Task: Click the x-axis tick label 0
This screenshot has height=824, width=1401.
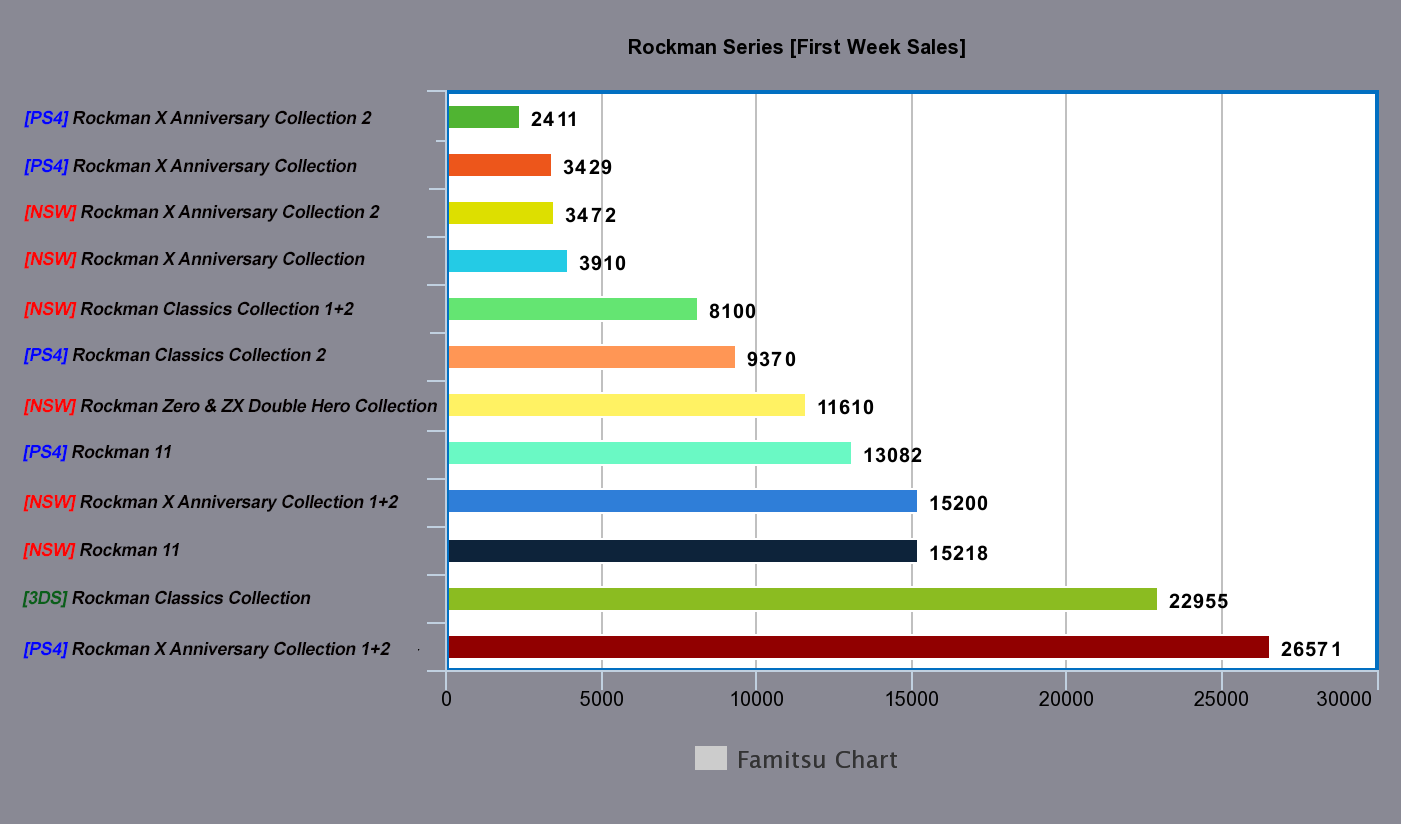Action: (447, 700)
